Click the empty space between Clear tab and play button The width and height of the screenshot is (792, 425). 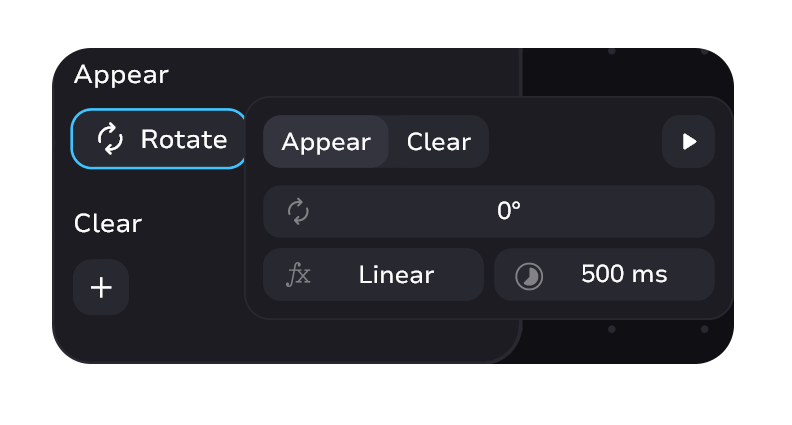tap(575, 142)
